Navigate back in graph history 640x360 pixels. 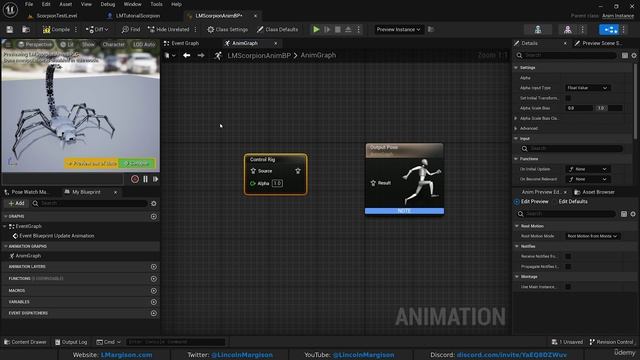[187, 55]
